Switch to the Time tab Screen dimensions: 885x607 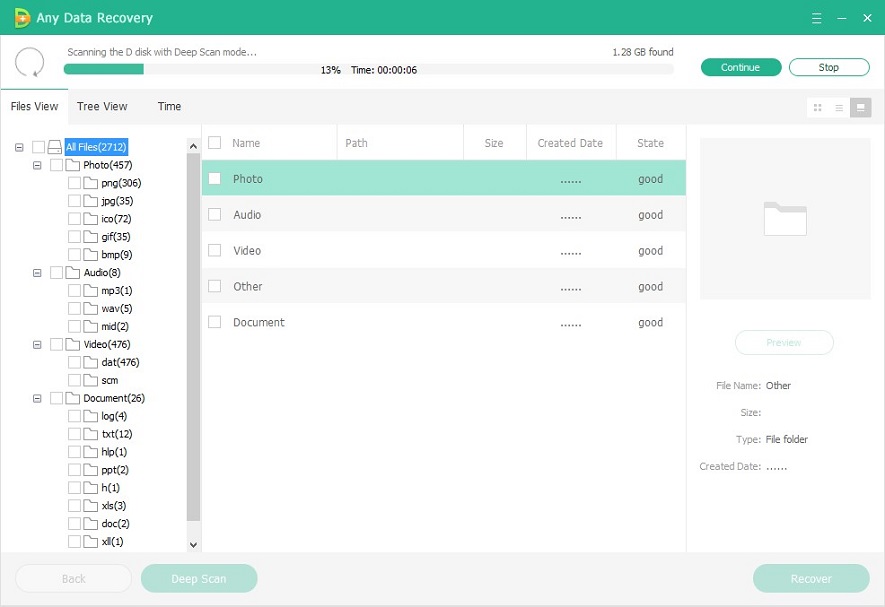pos(169,106)
